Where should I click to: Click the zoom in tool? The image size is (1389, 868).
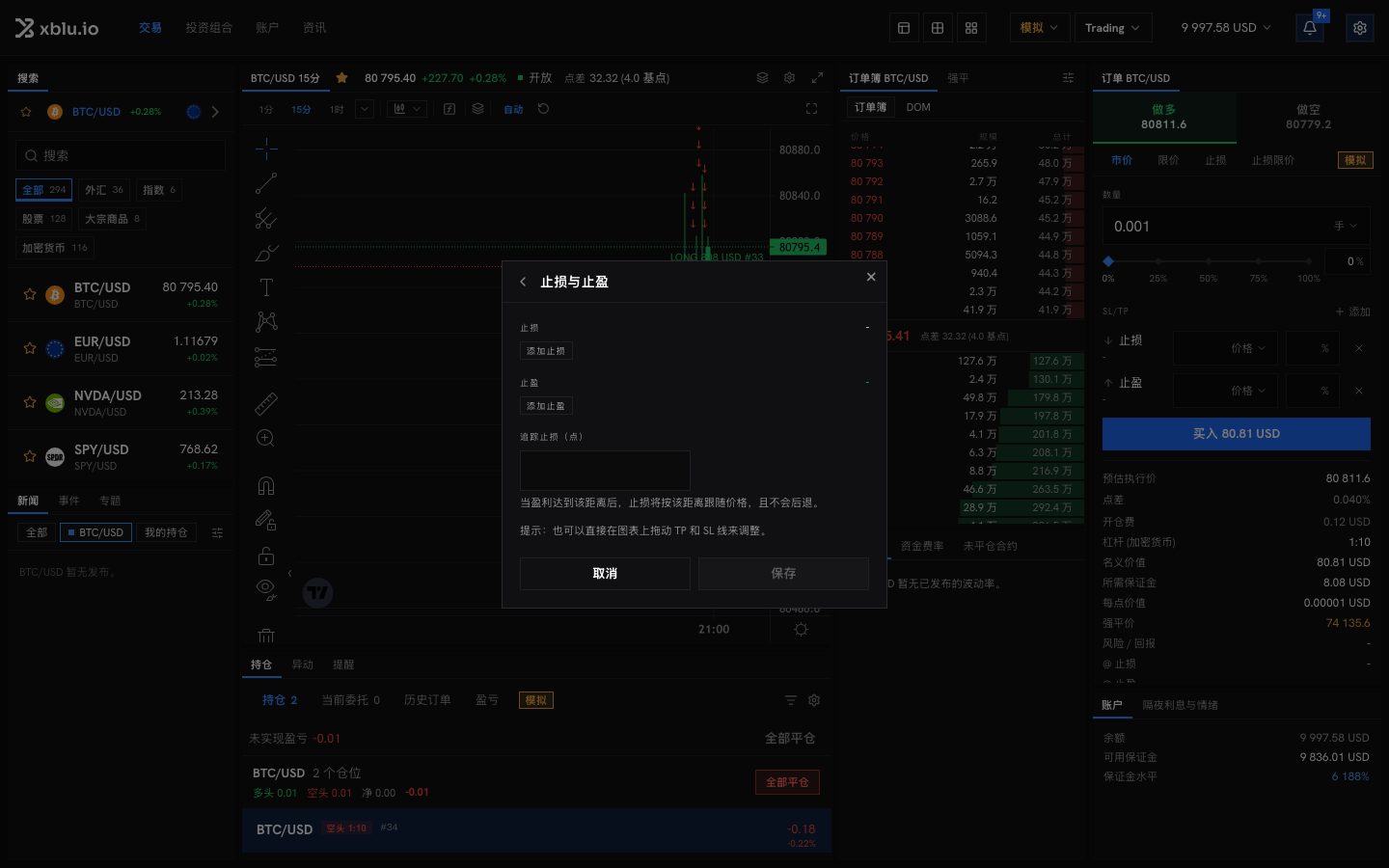coord(266,439)
